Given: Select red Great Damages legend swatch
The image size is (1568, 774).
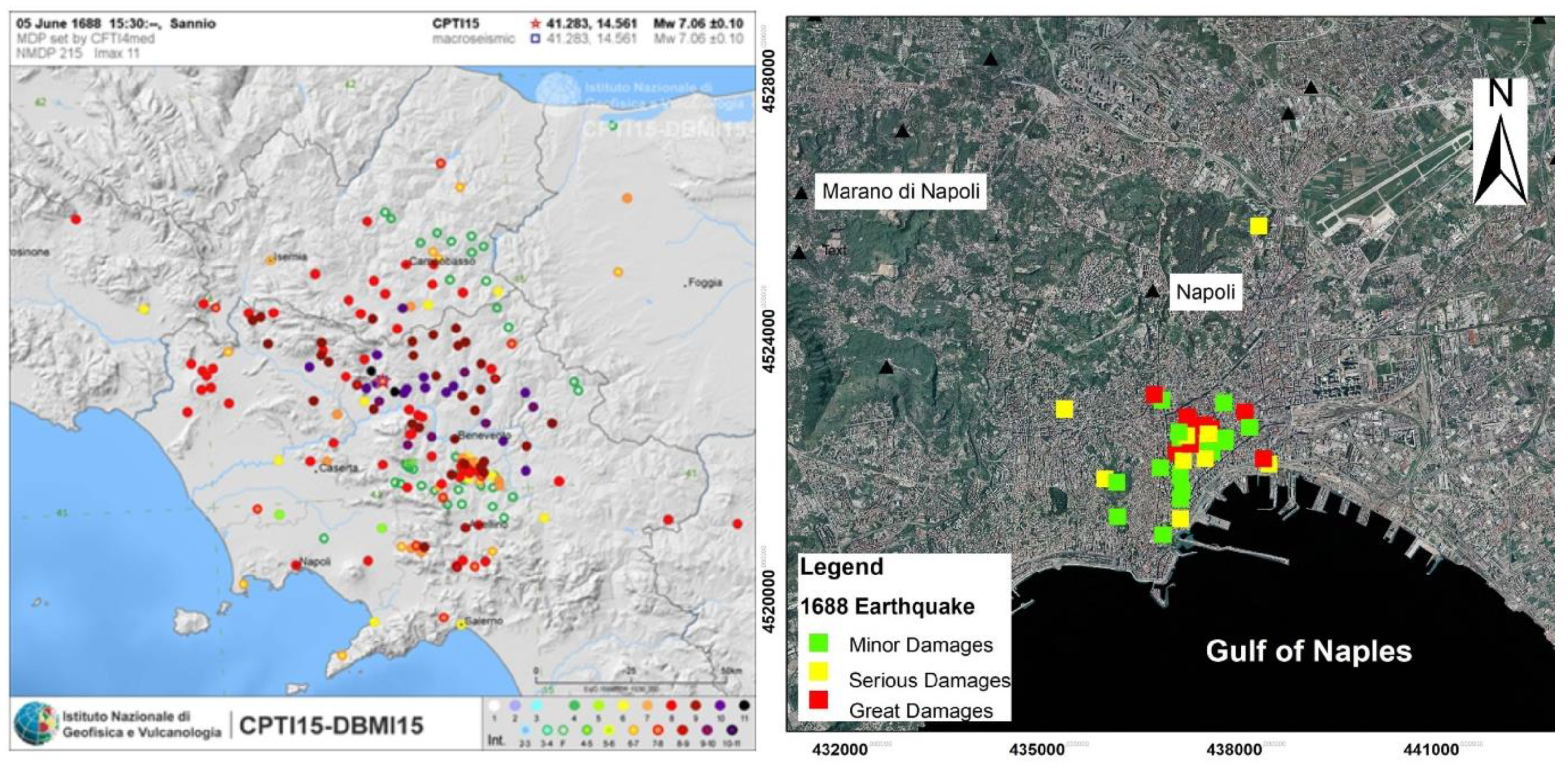Looking at the screenshot, I should [819, 700].
